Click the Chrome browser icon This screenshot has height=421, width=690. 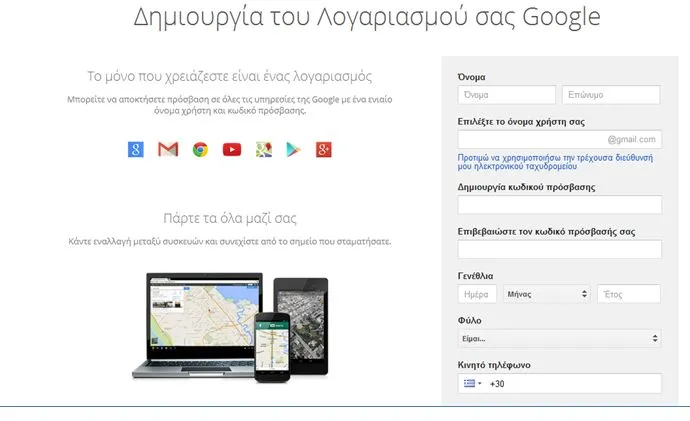coord(200,150)
